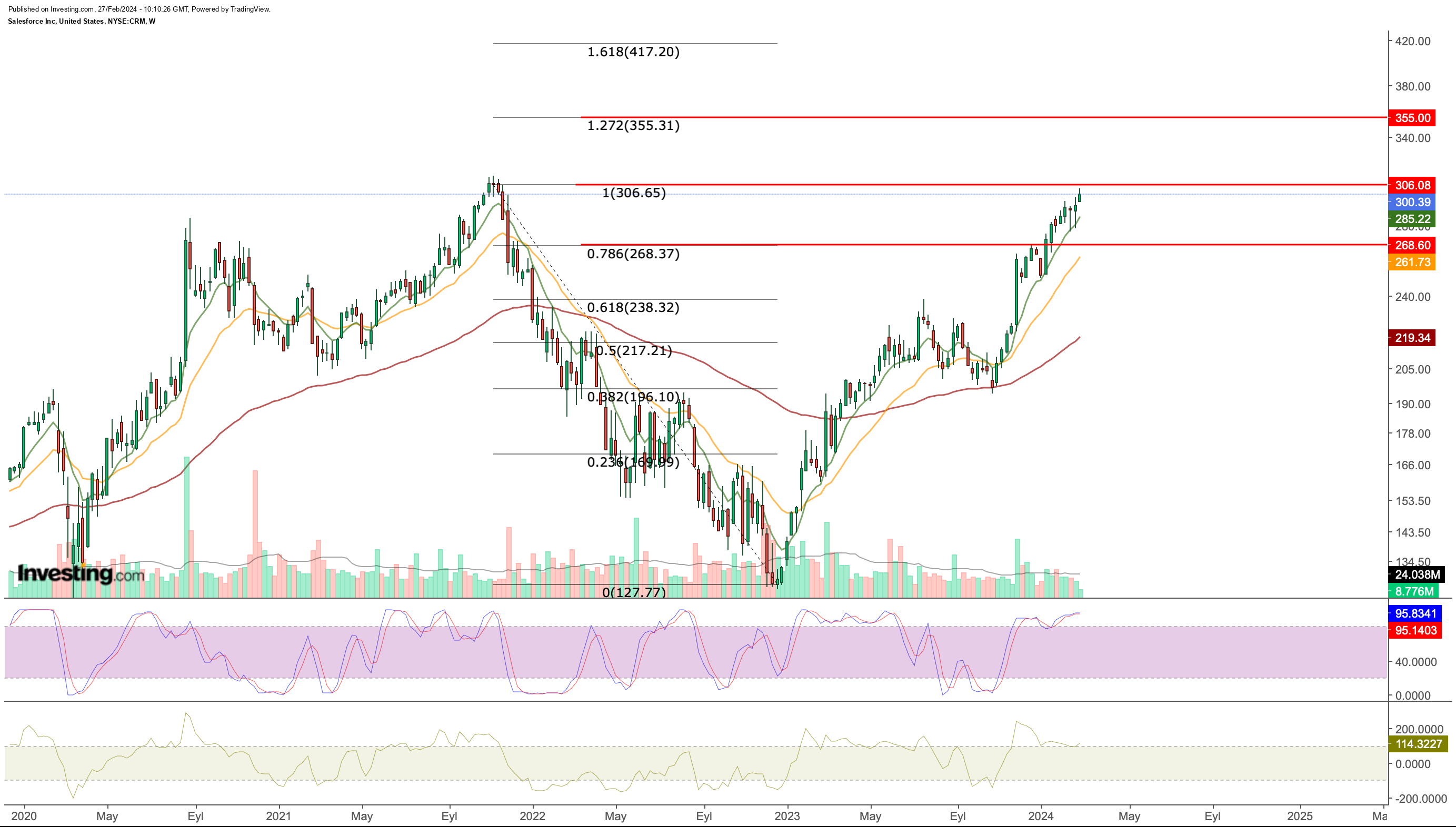Click the 114.3227 indicator value label

point(1418,744)
